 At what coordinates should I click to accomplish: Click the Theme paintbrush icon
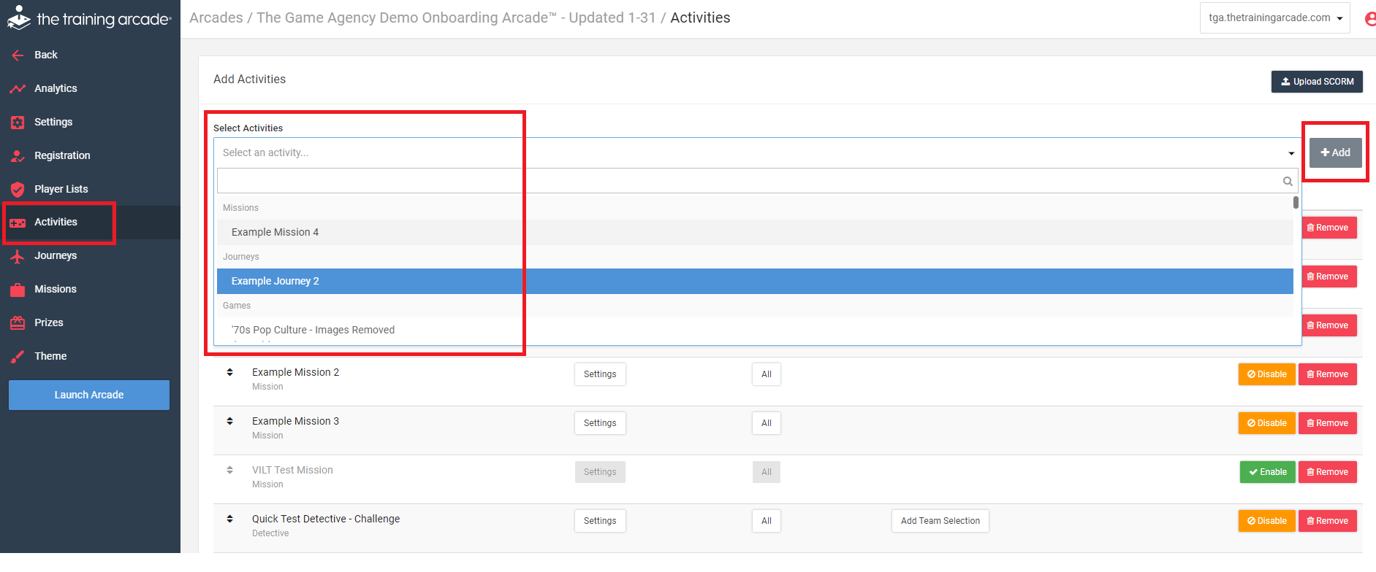click(x=17, y=357)
